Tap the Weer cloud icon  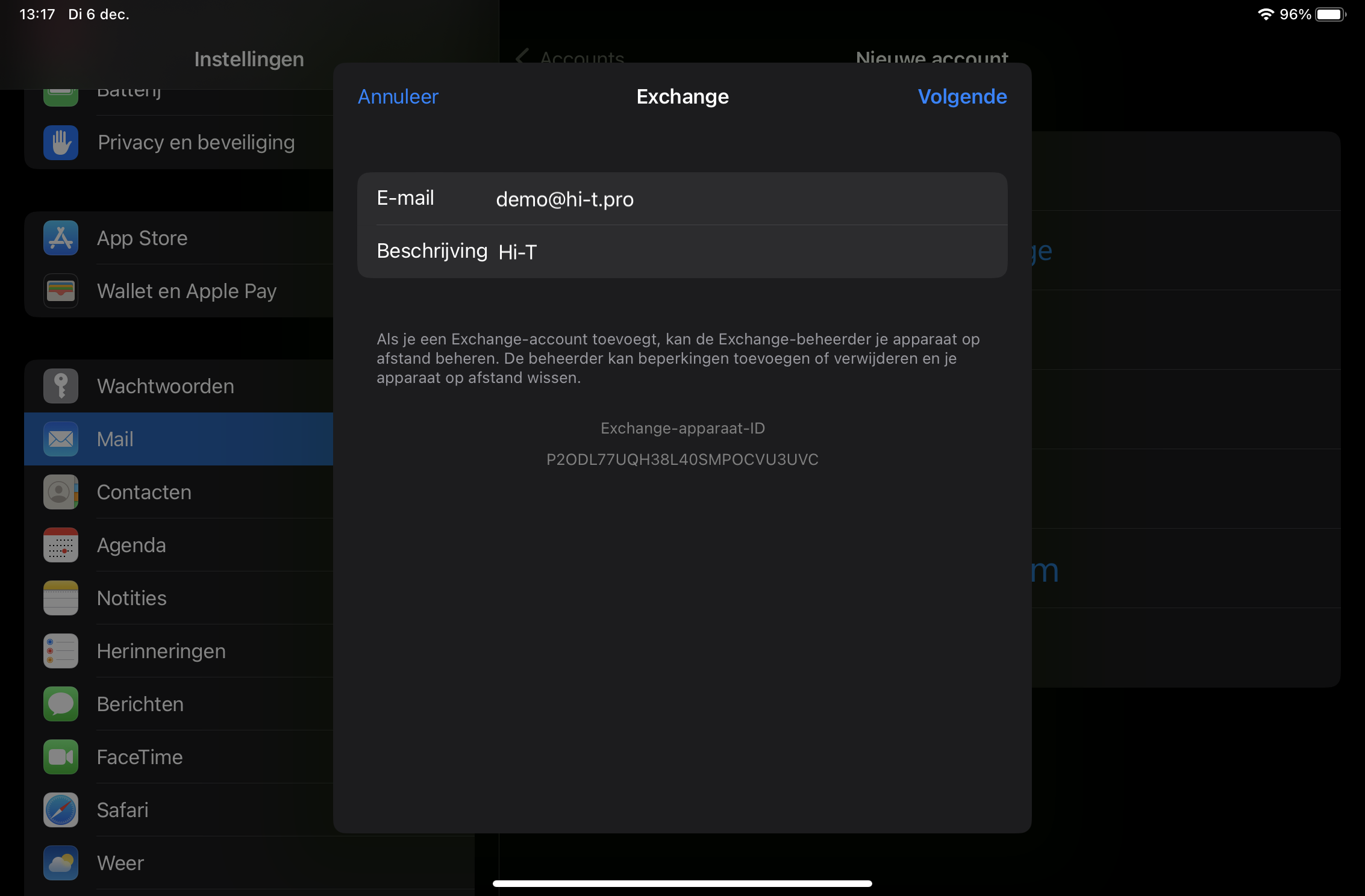(61, 863)
